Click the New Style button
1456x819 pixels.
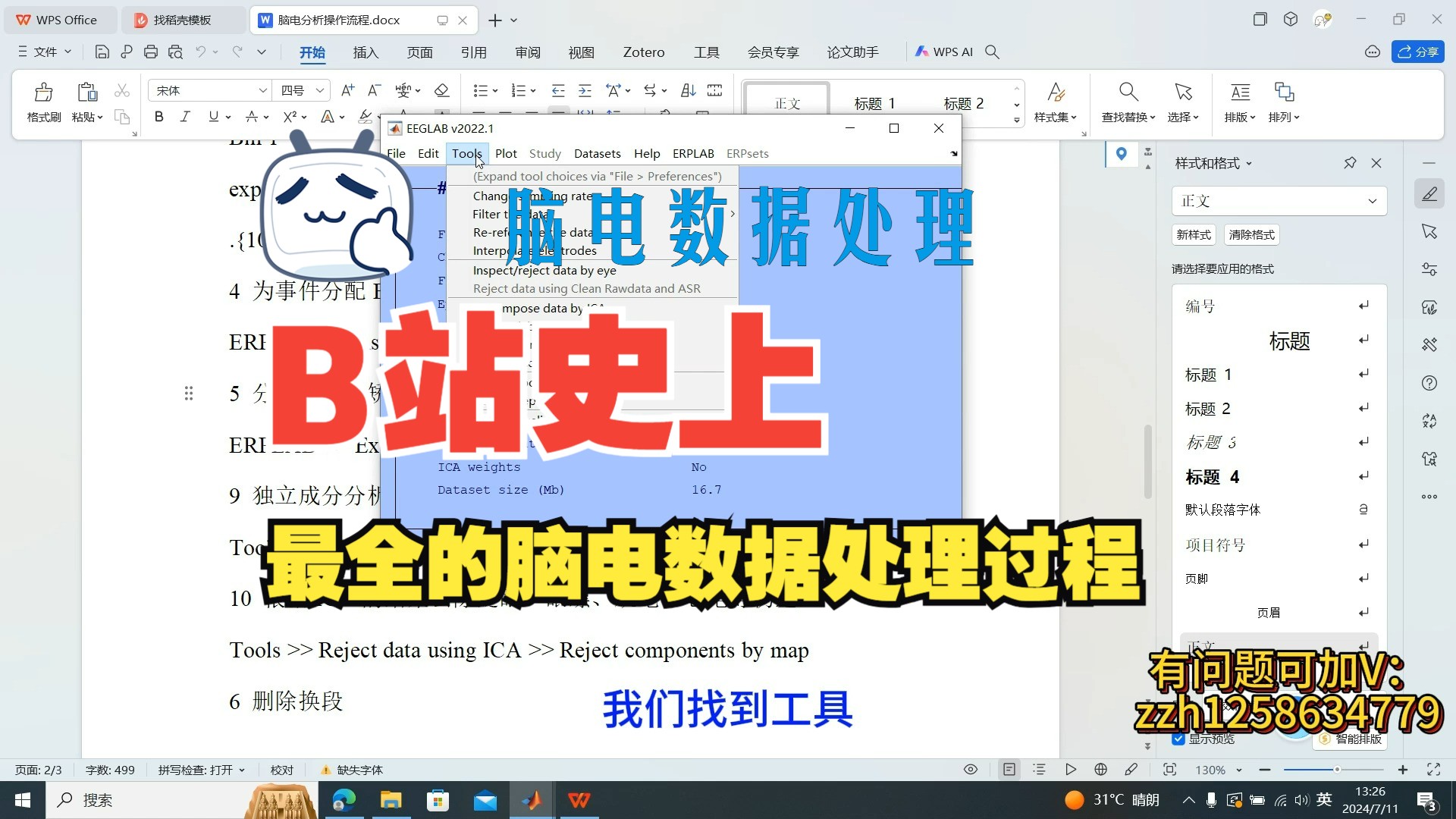[1194, 235]
